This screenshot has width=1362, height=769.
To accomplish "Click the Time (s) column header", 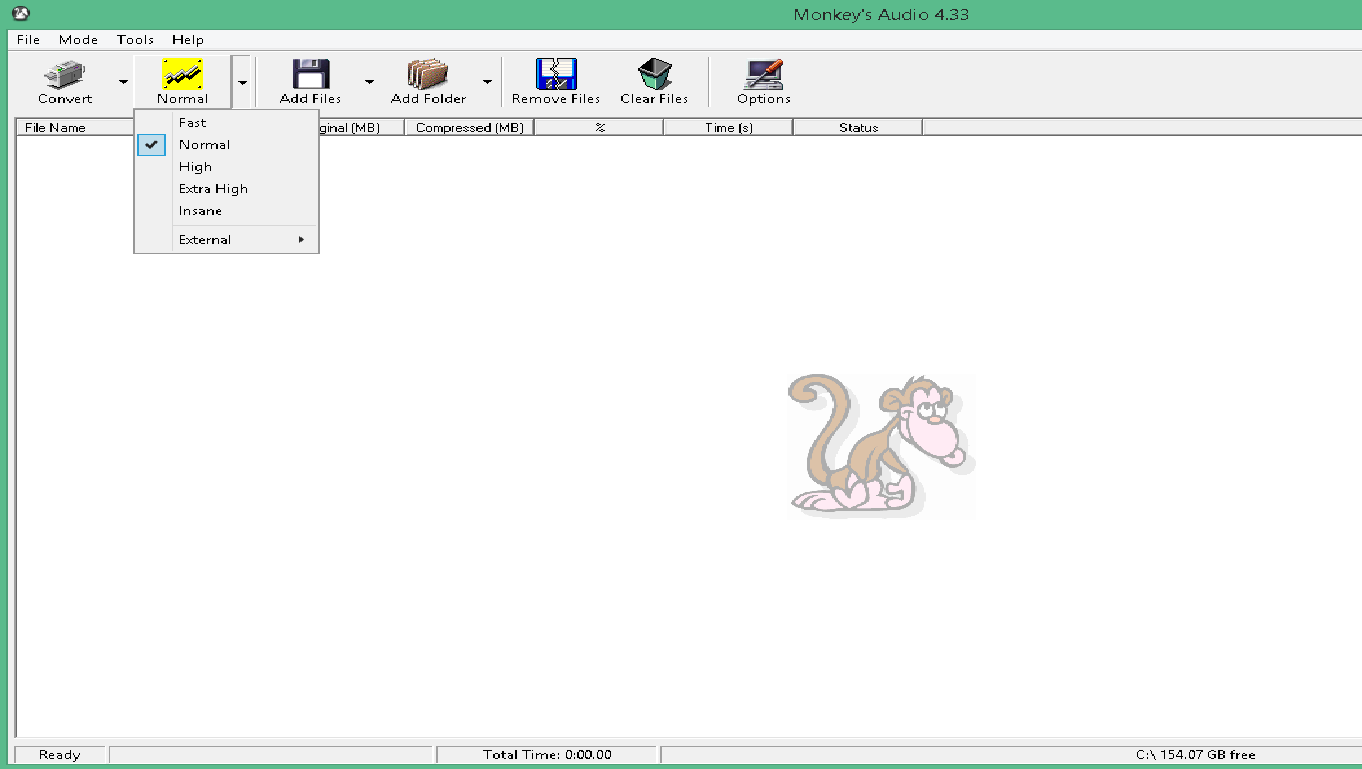I will tap(728, 127).
